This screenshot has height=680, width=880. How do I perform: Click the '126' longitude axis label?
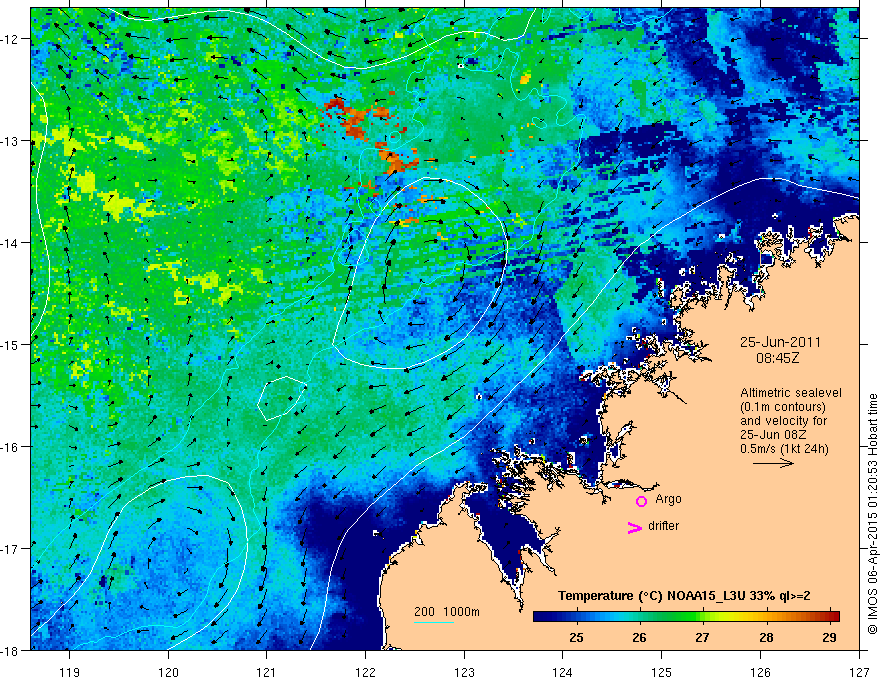[x=760, y=672]
